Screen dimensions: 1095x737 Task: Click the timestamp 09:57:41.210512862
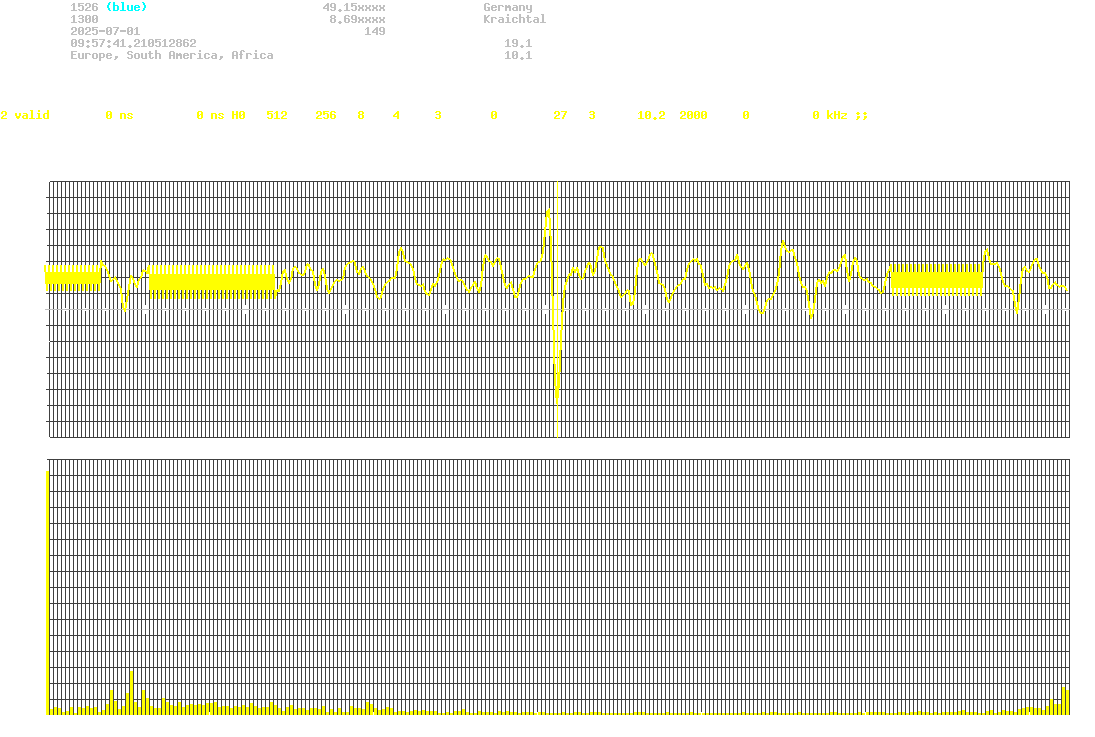133,43
